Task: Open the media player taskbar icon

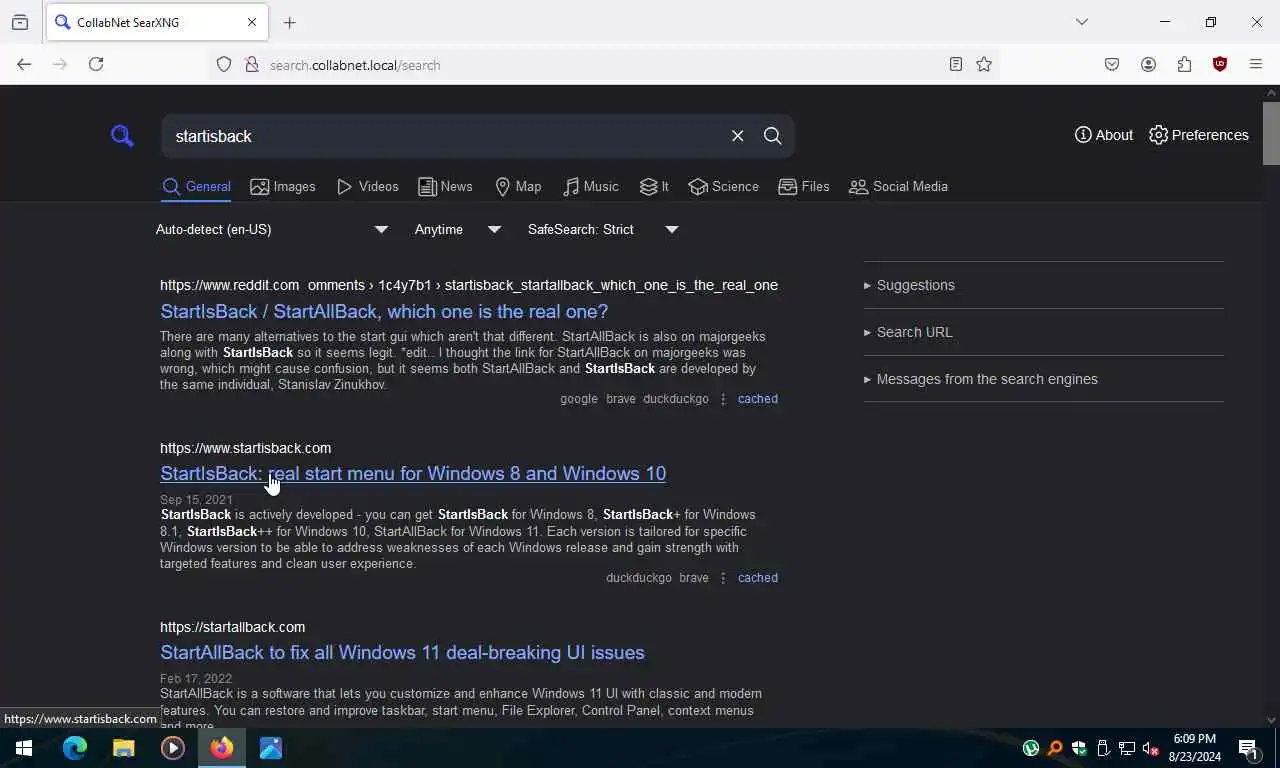Action: point(173,748)
